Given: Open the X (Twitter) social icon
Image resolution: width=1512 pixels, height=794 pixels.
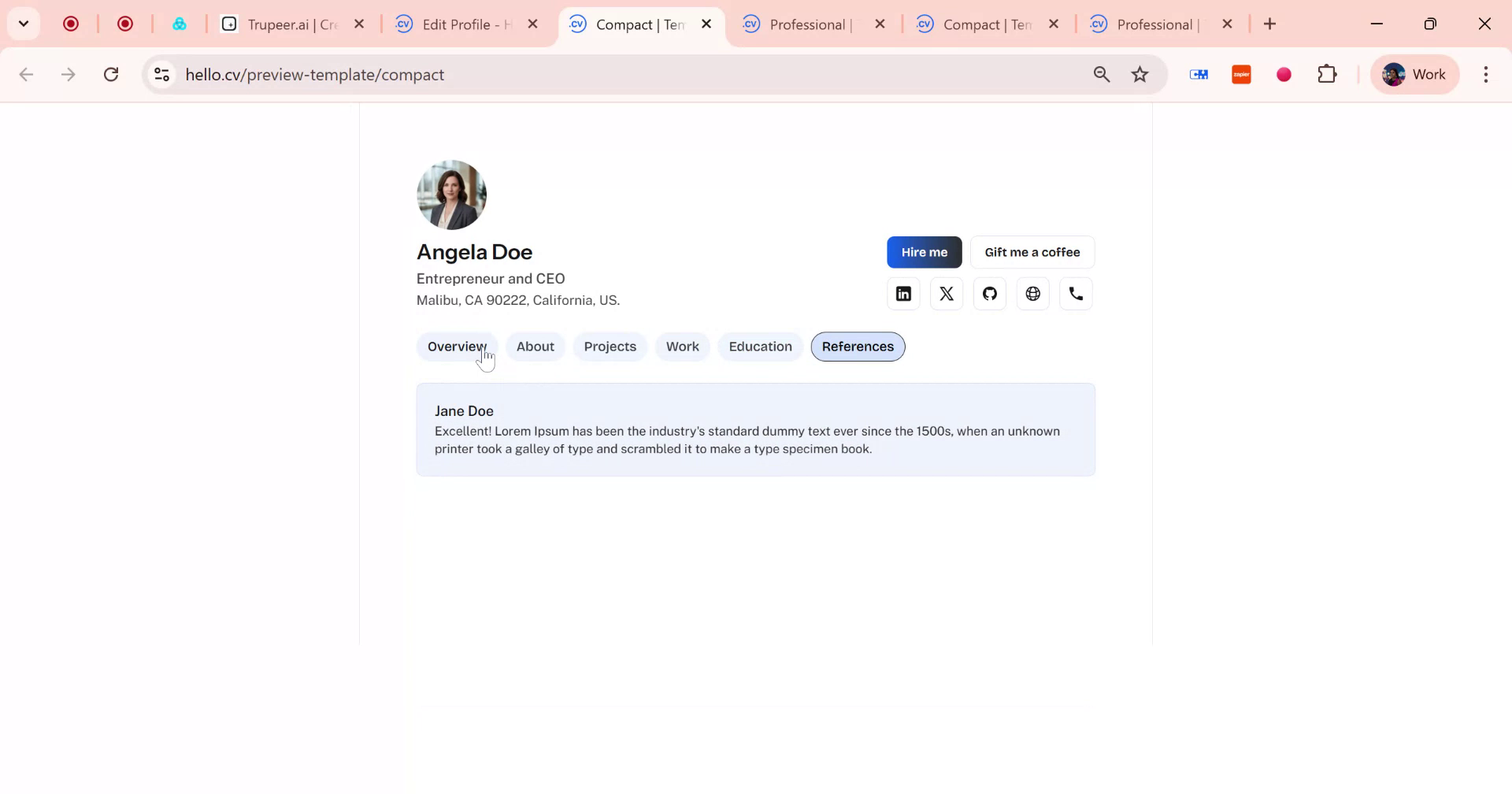Looking at the screenshot, I should pos(946,293).
